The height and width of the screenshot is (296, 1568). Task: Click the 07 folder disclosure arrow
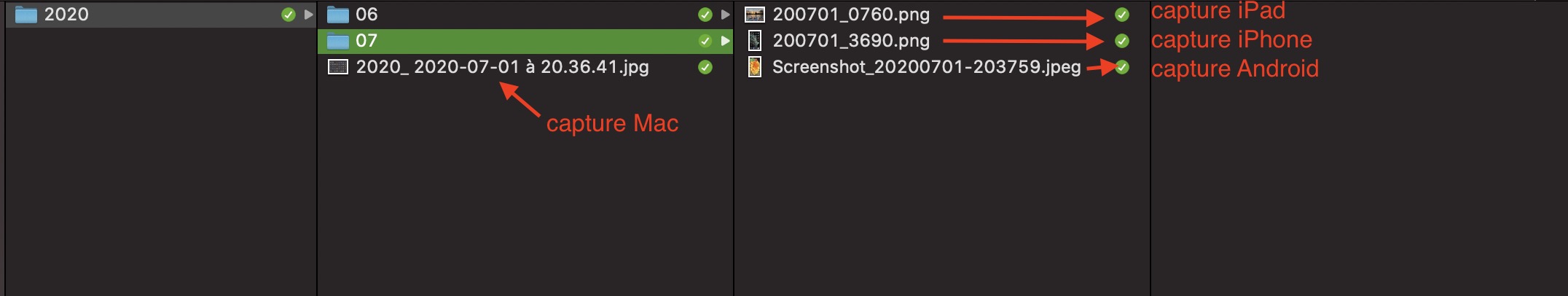click(725, 41)
